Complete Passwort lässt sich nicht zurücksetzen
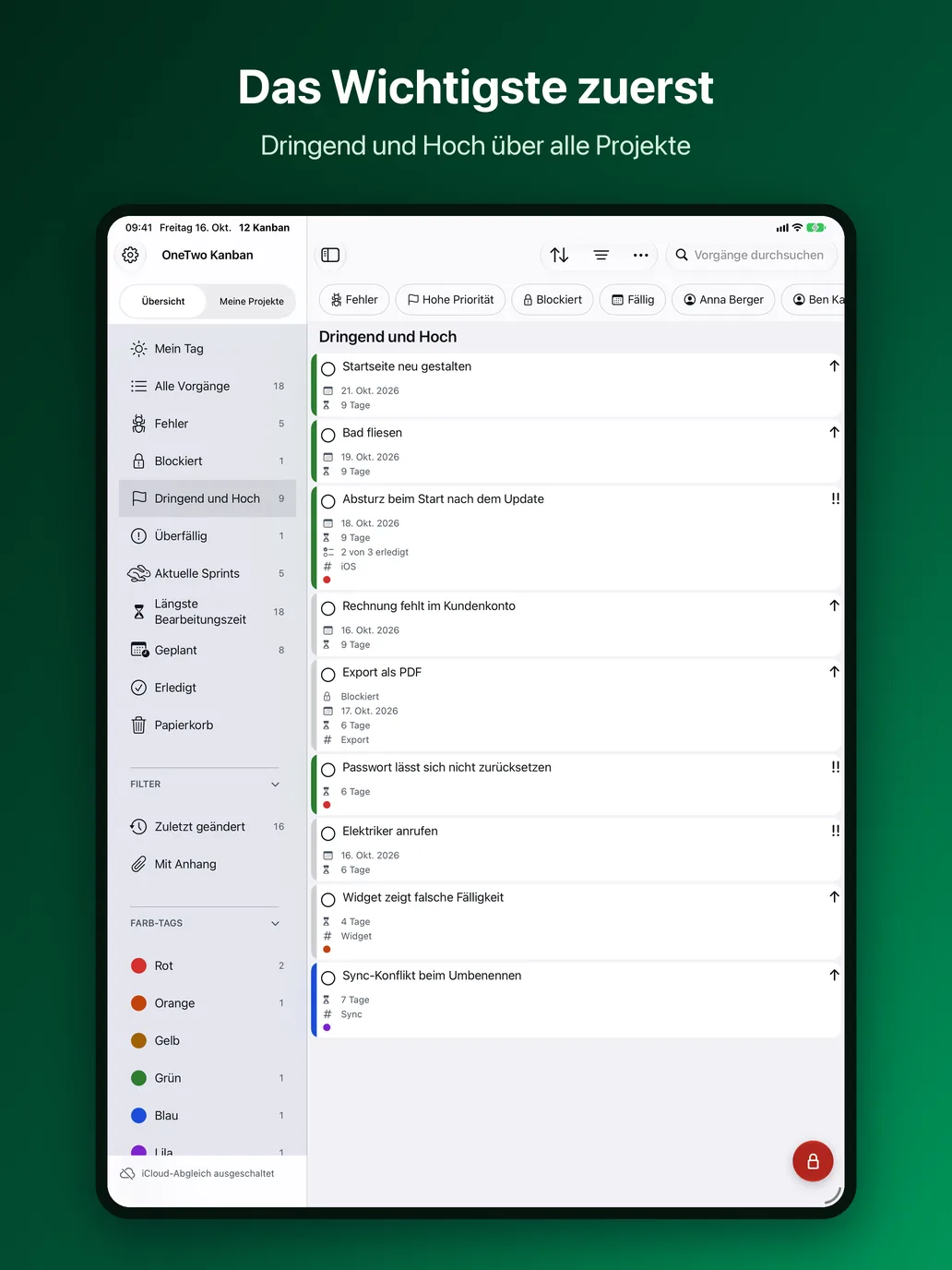Viewport: 952px width, 1270px height. pos(327,769)
